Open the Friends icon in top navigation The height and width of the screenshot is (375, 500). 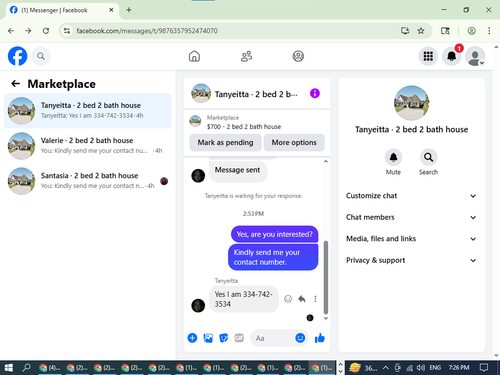246,56
